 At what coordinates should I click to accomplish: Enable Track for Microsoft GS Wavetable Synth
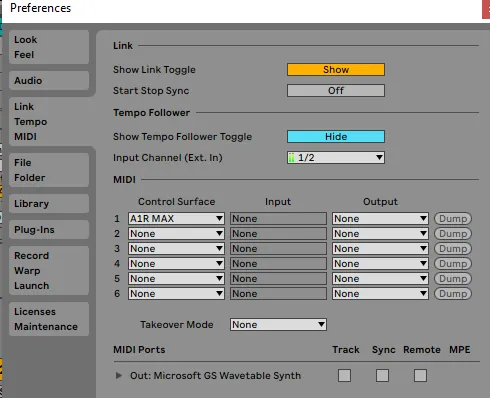344,375
